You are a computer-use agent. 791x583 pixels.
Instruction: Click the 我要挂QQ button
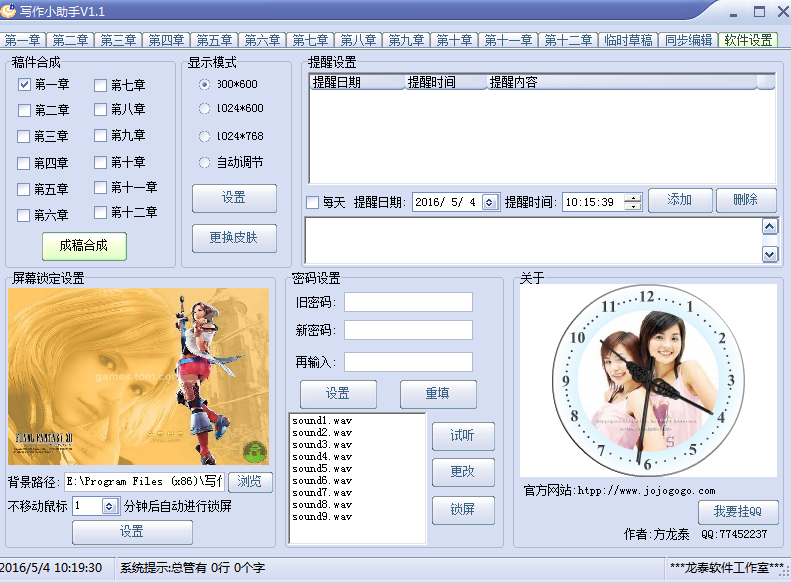click(x=738, y=512)
